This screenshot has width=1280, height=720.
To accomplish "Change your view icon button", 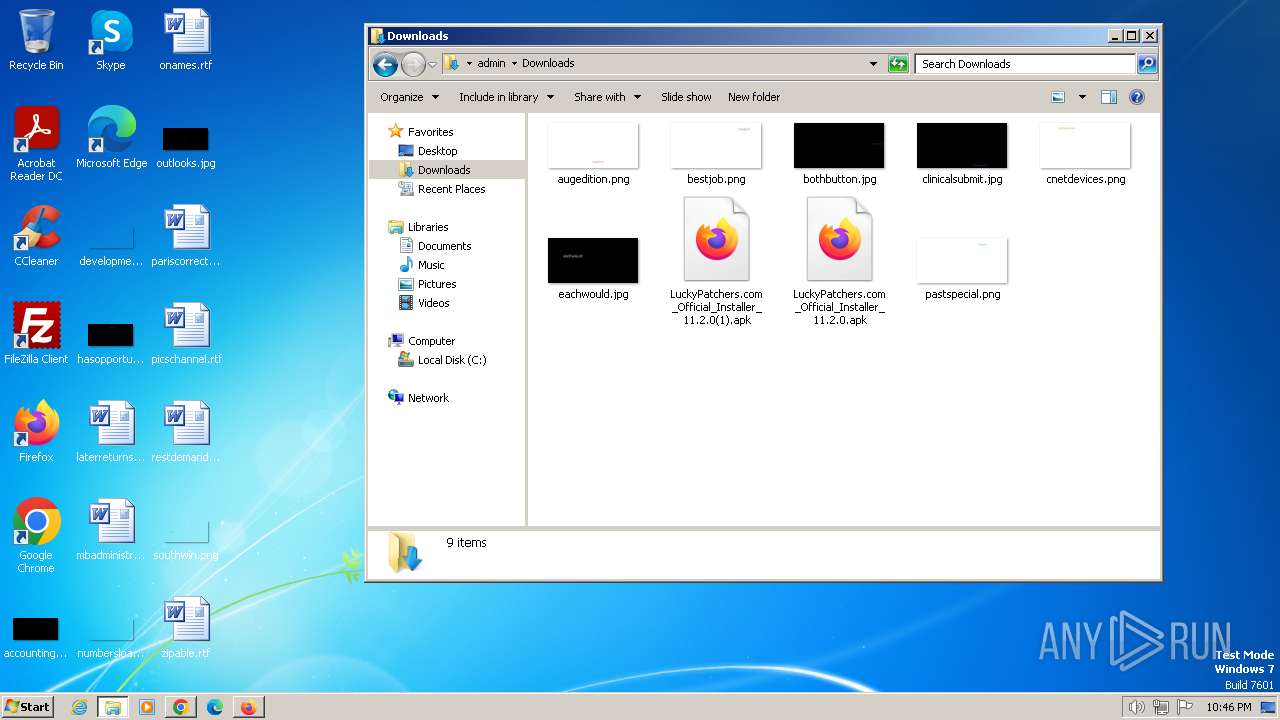I will point(1058,97).
